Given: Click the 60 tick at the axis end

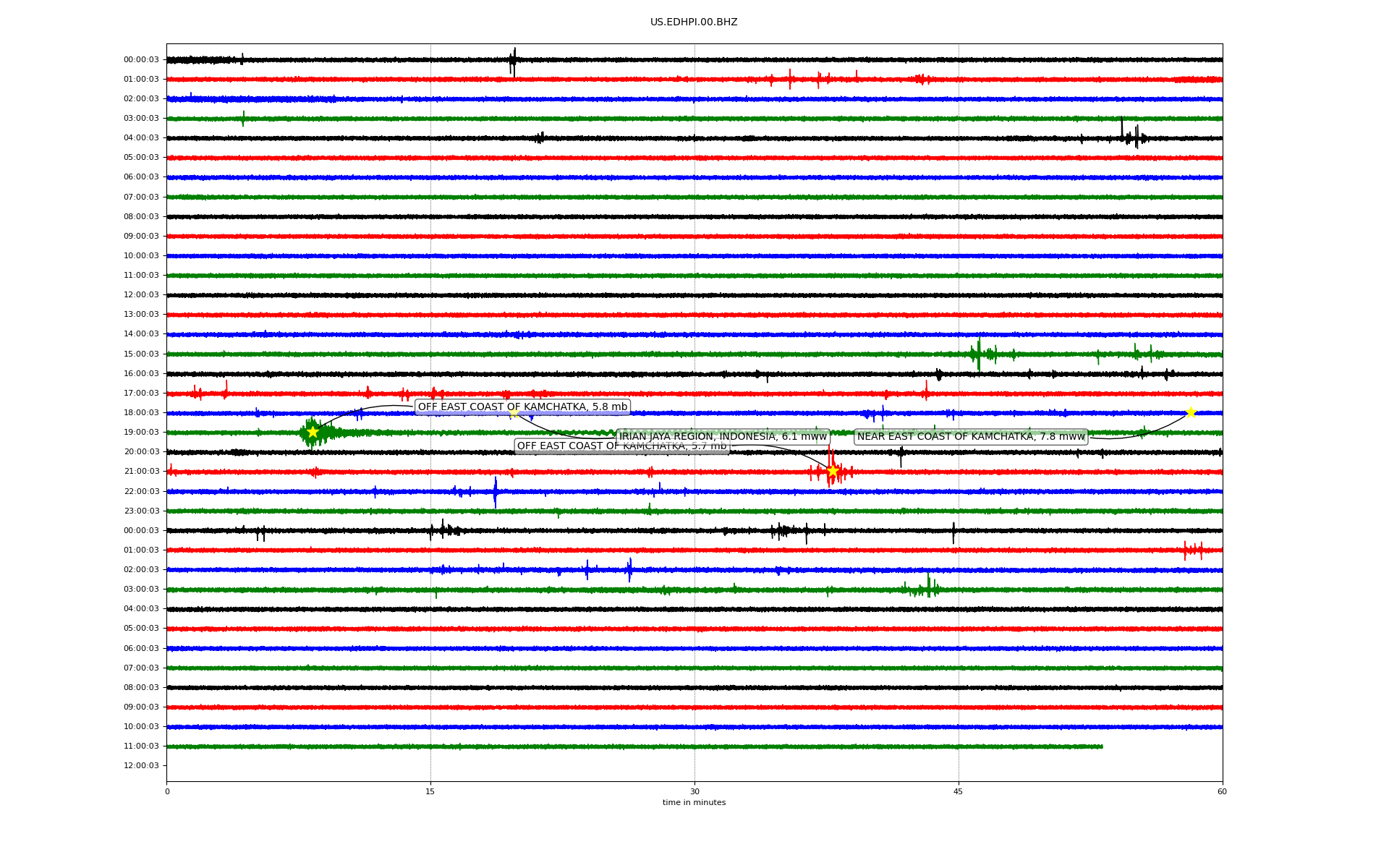Looking at the screenshot, I should (x=1221, y=791).
